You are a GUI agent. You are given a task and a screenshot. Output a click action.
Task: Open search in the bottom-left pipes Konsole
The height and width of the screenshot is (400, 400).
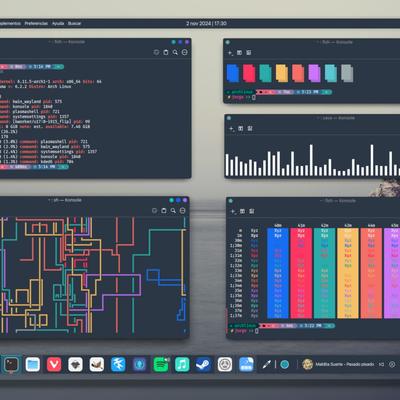[x=173, y=210]
